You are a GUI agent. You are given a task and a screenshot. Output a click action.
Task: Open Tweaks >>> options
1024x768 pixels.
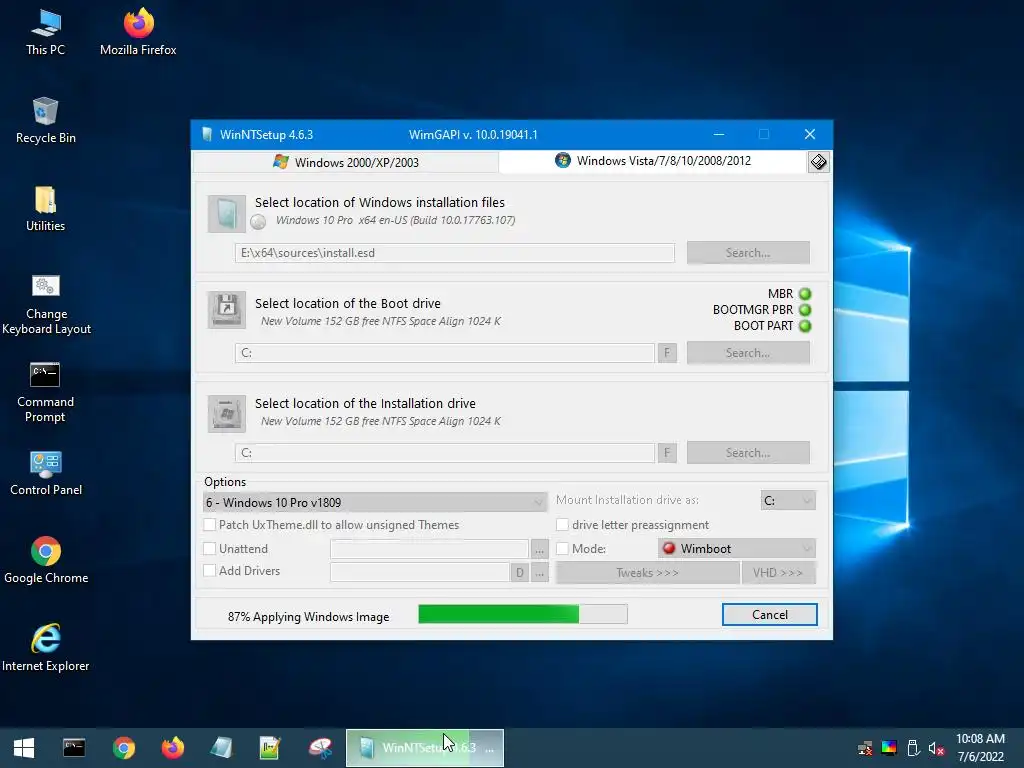[x=647, y=573]
